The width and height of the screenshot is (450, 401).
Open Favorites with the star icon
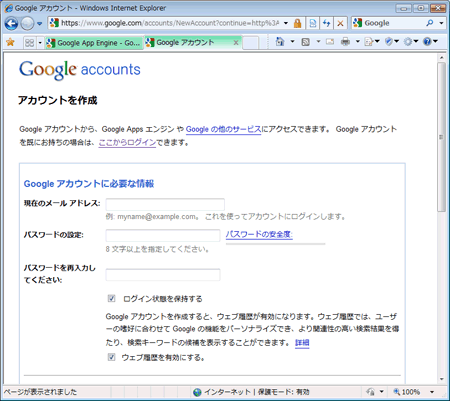(x=10, y=42)
